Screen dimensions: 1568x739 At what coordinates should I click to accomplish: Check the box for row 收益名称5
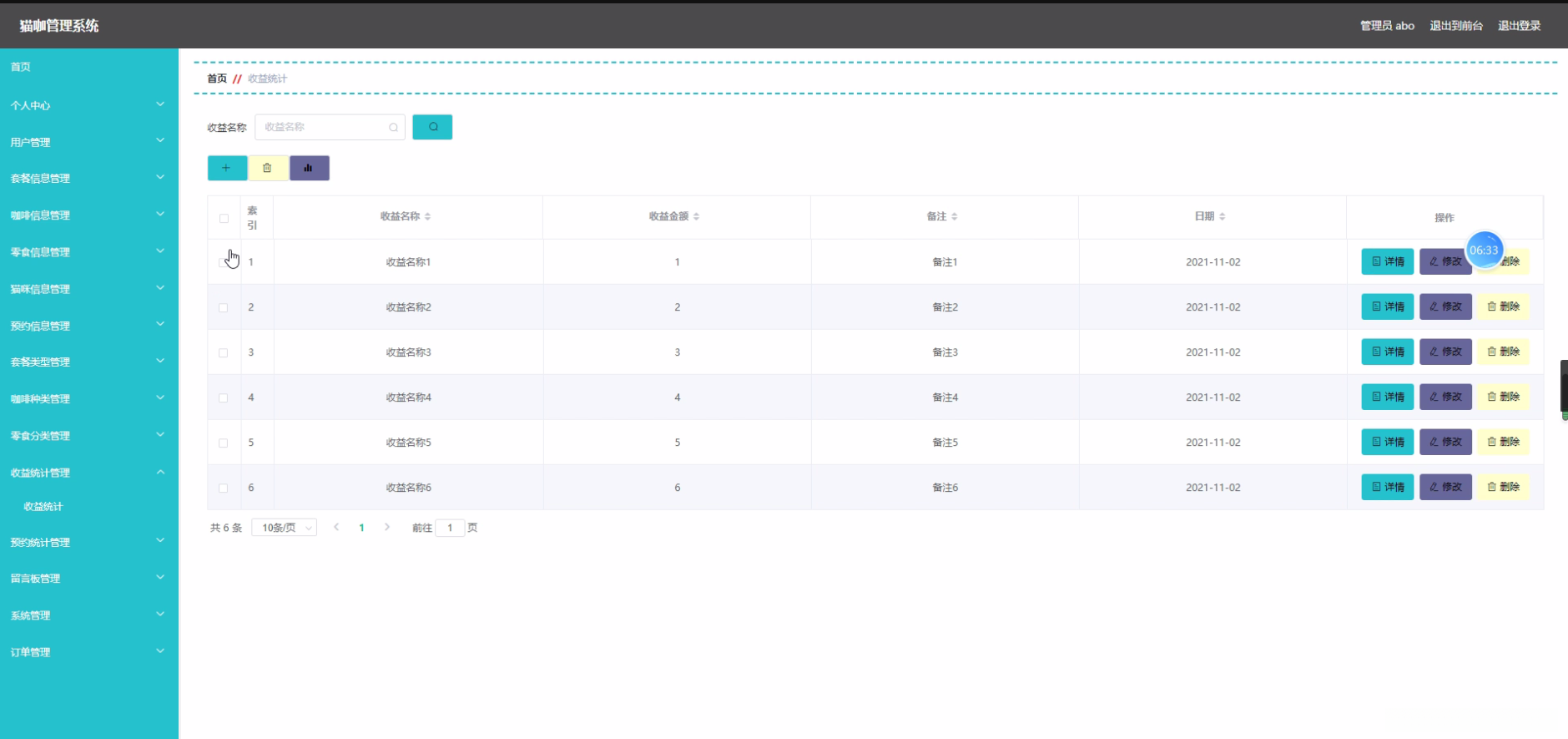(224, 443)
